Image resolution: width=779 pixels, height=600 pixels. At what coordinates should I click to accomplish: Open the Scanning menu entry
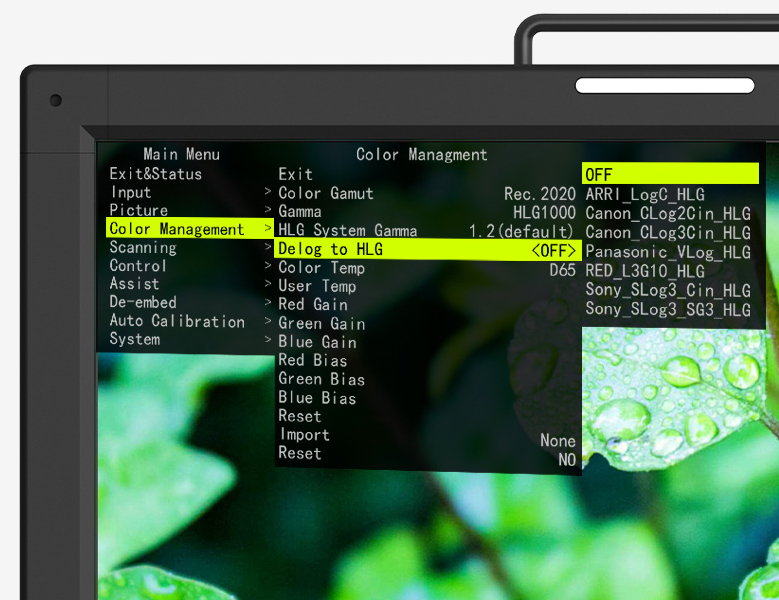[143, 247]
